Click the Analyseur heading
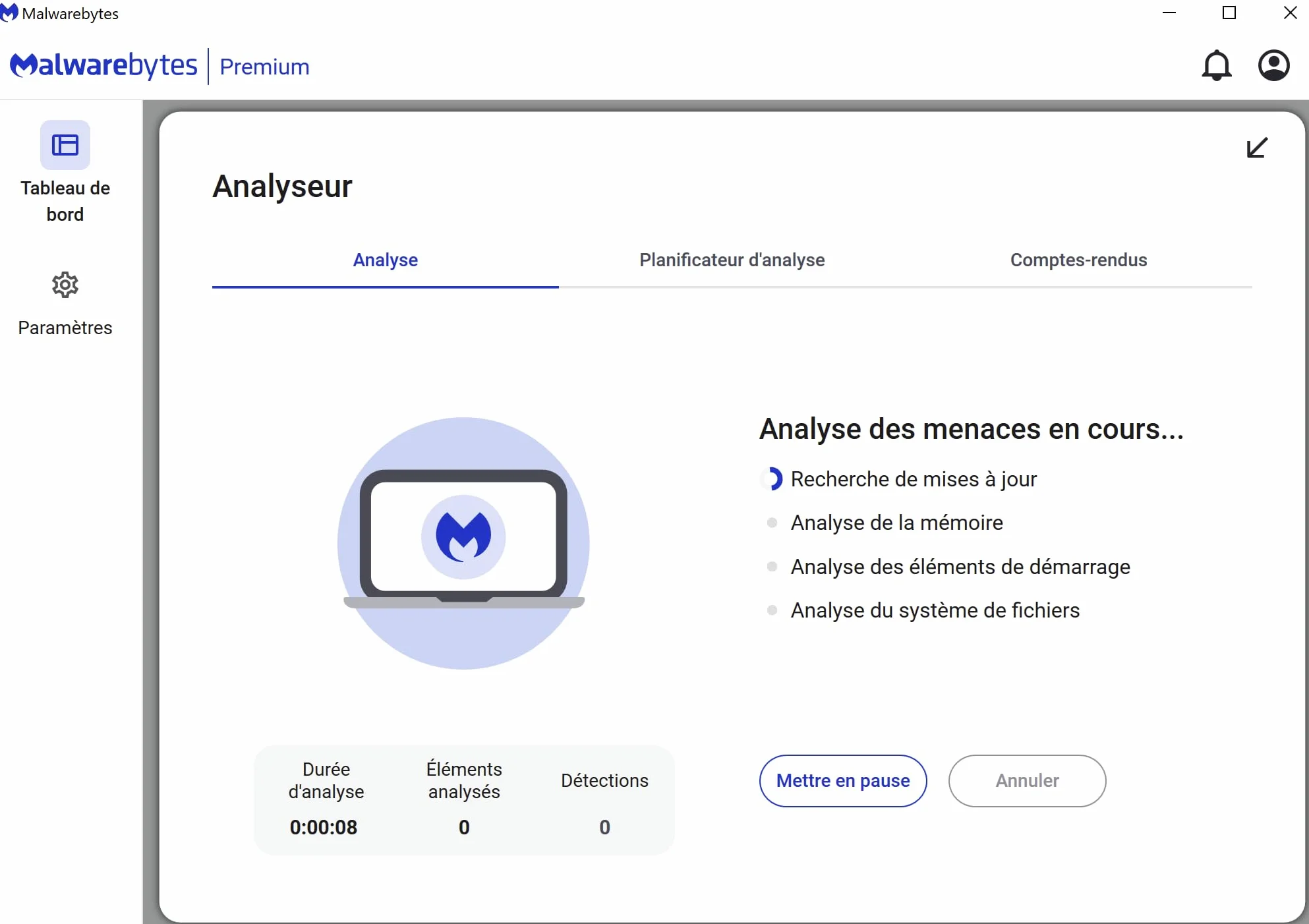 (x=282, y=187)
